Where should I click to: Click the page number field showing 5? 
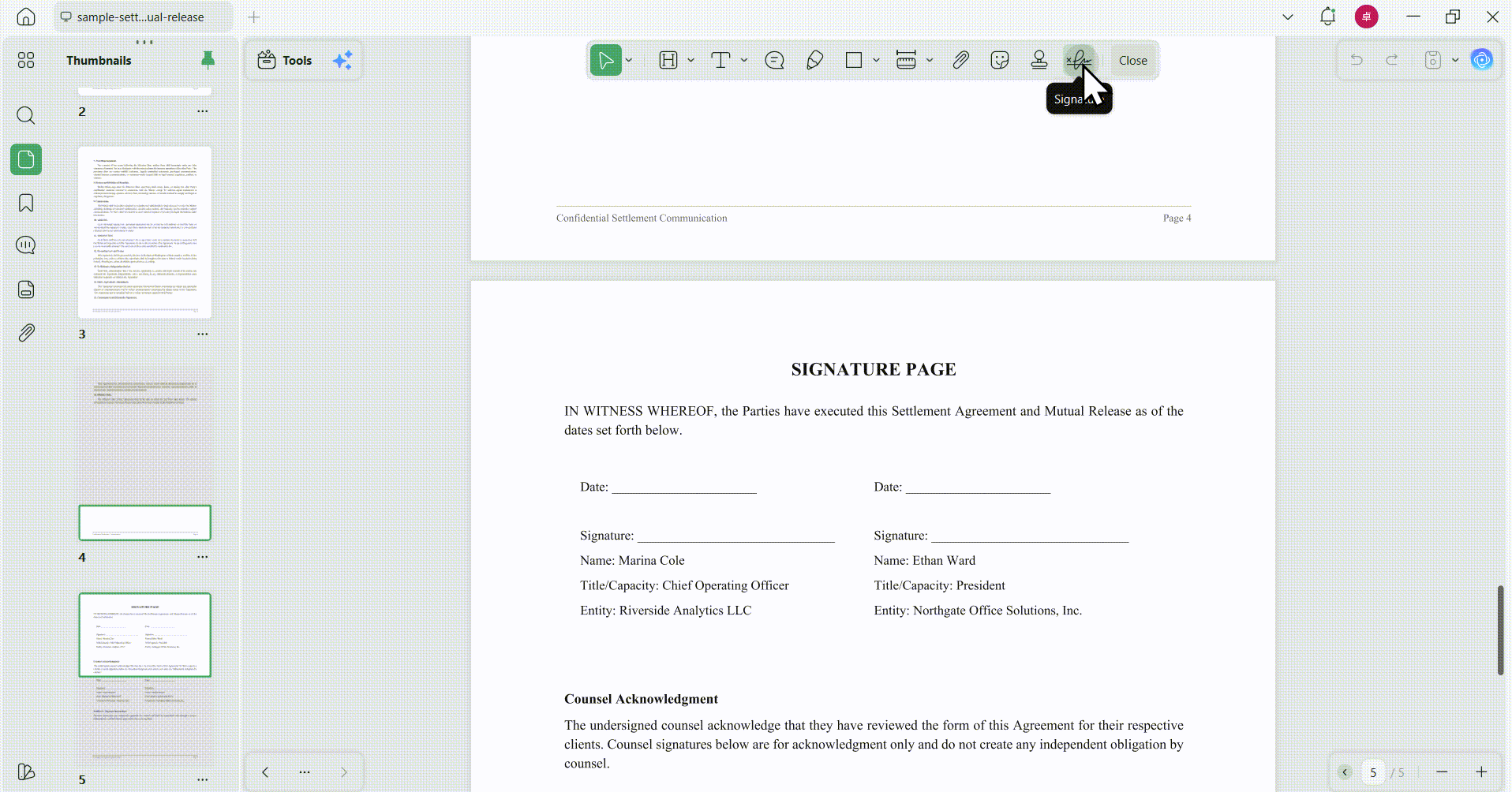click(x=1373, y=772)
